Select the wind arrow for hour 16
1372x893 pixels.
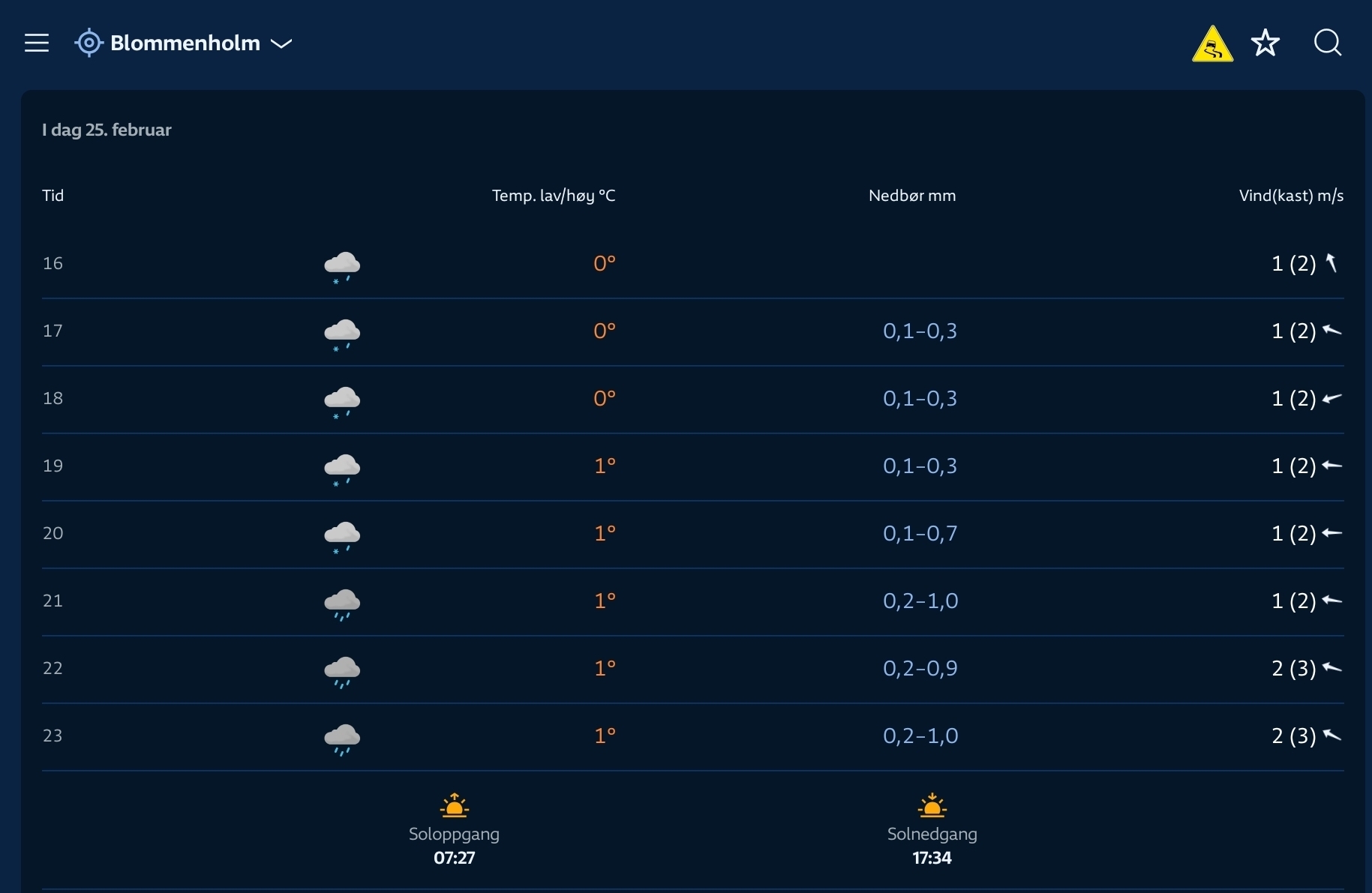(x=1331, y=263)
